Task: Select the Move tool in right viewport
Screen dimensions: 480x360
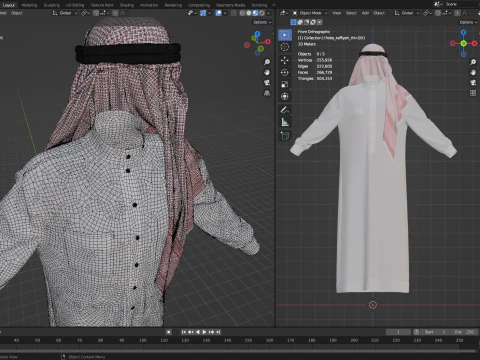Action: click(285, 60)
